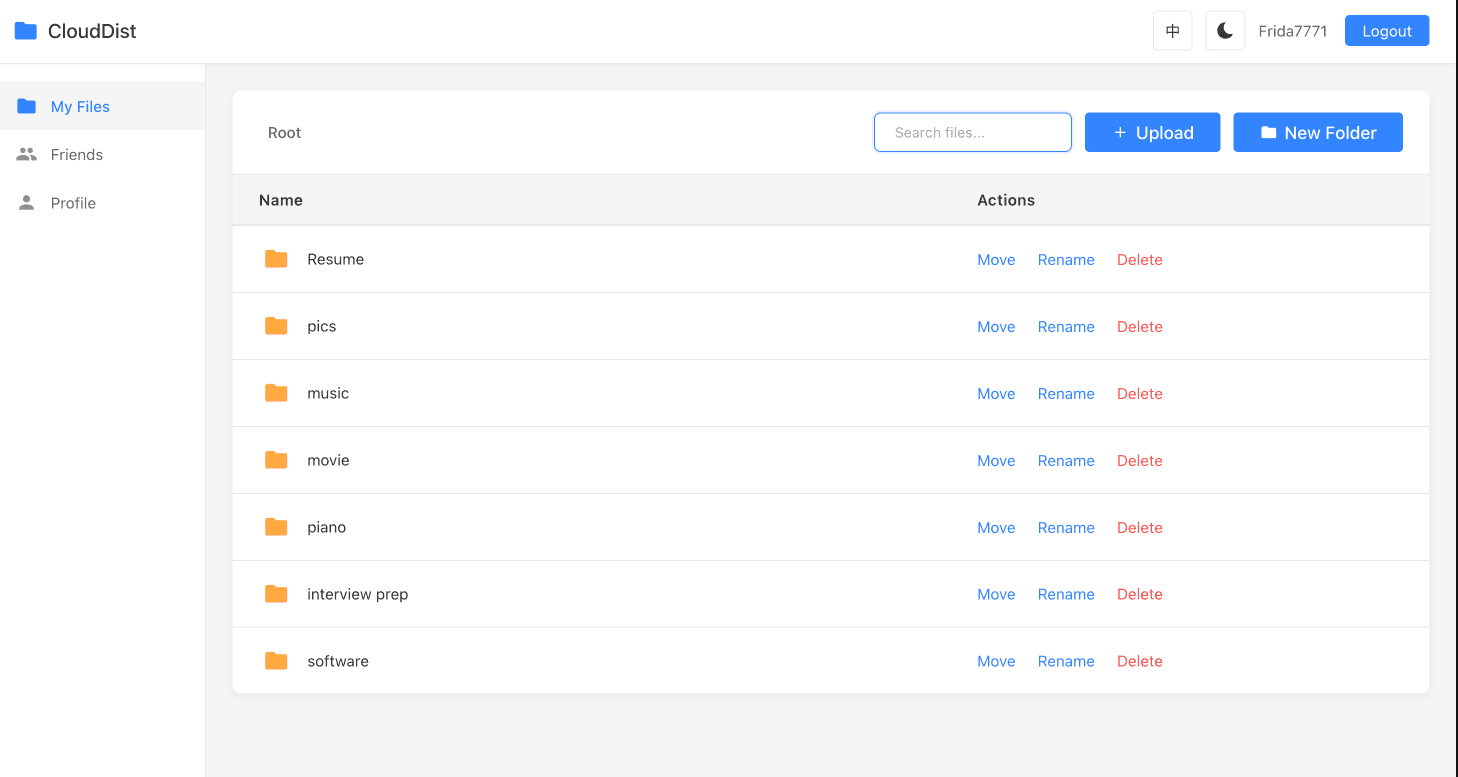Open the Friends sidebar page
The image size is (1458, 777).
point(77,155)
